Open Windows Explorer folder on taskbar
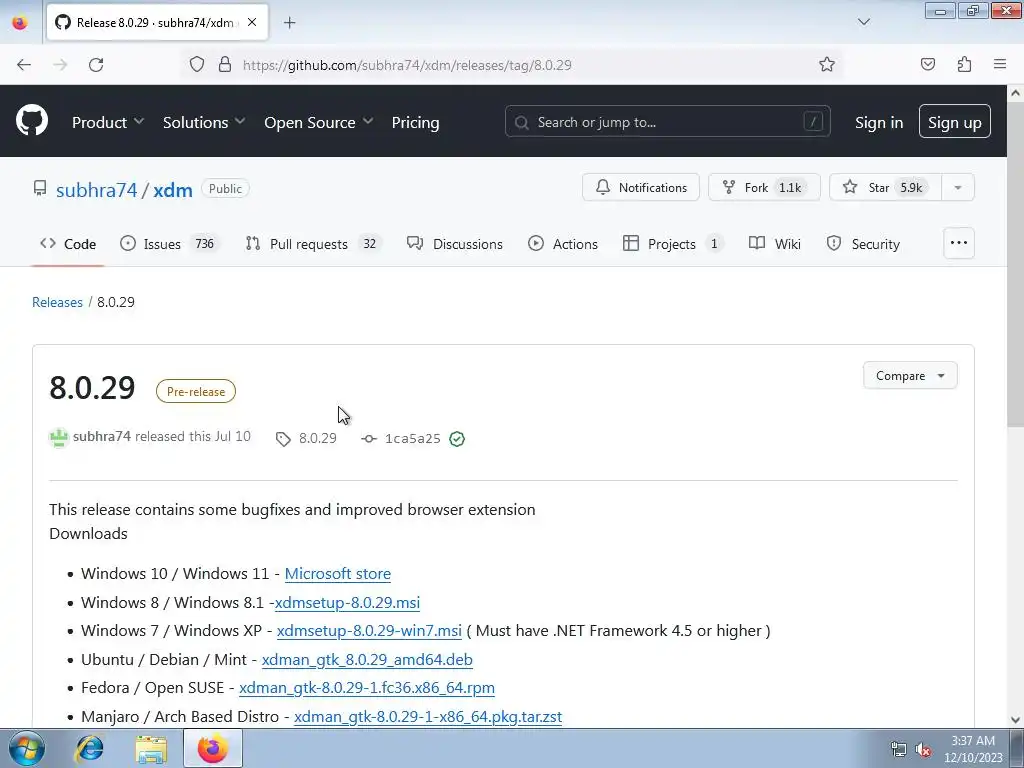 [x=151, y=749]
